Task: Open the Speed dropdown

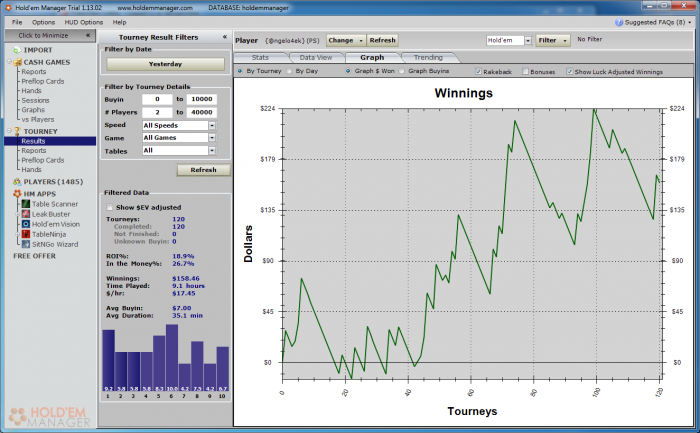Action: pyautogui.click(x=212, y=125)
